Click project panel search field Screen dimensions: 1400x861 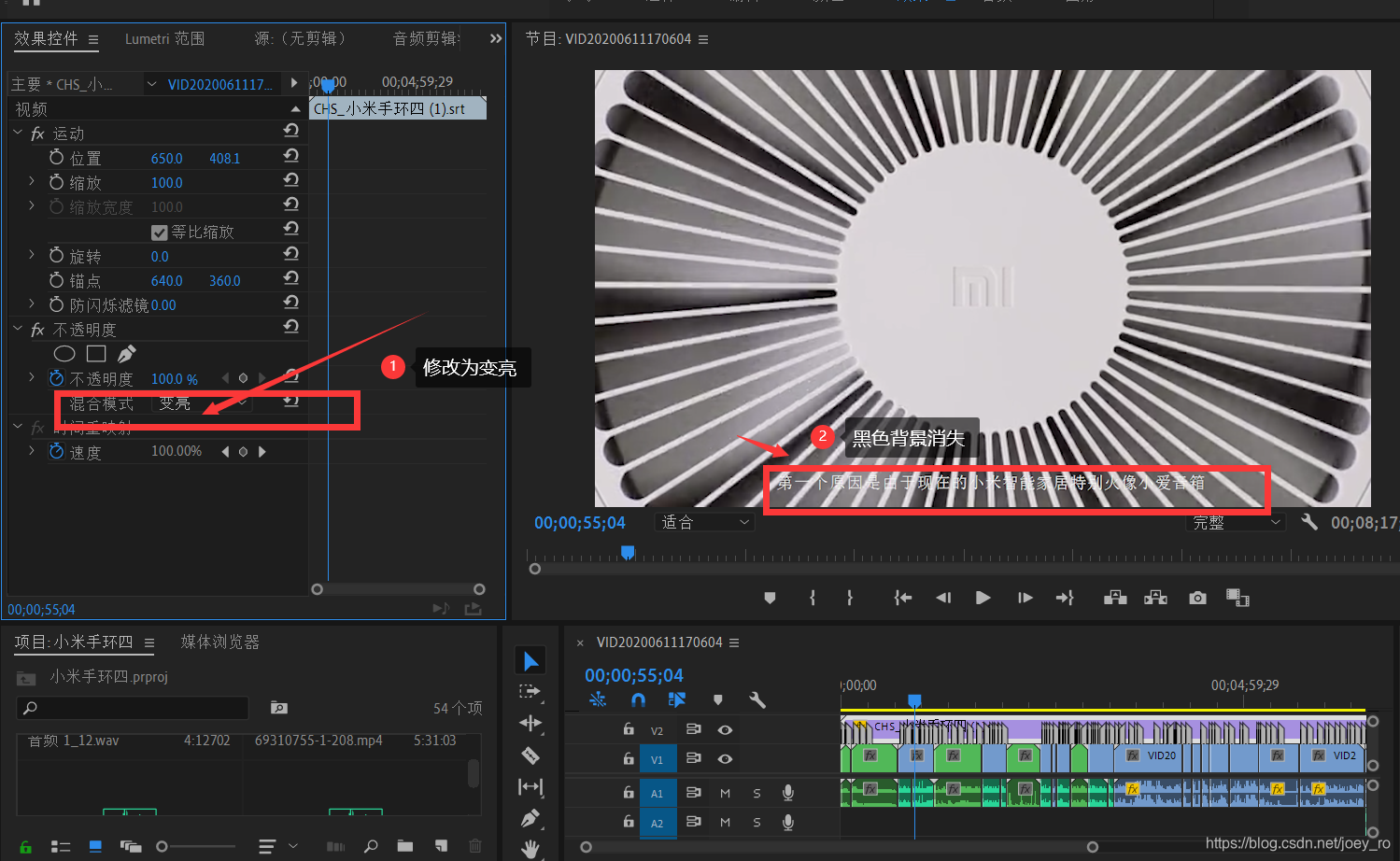133,708
